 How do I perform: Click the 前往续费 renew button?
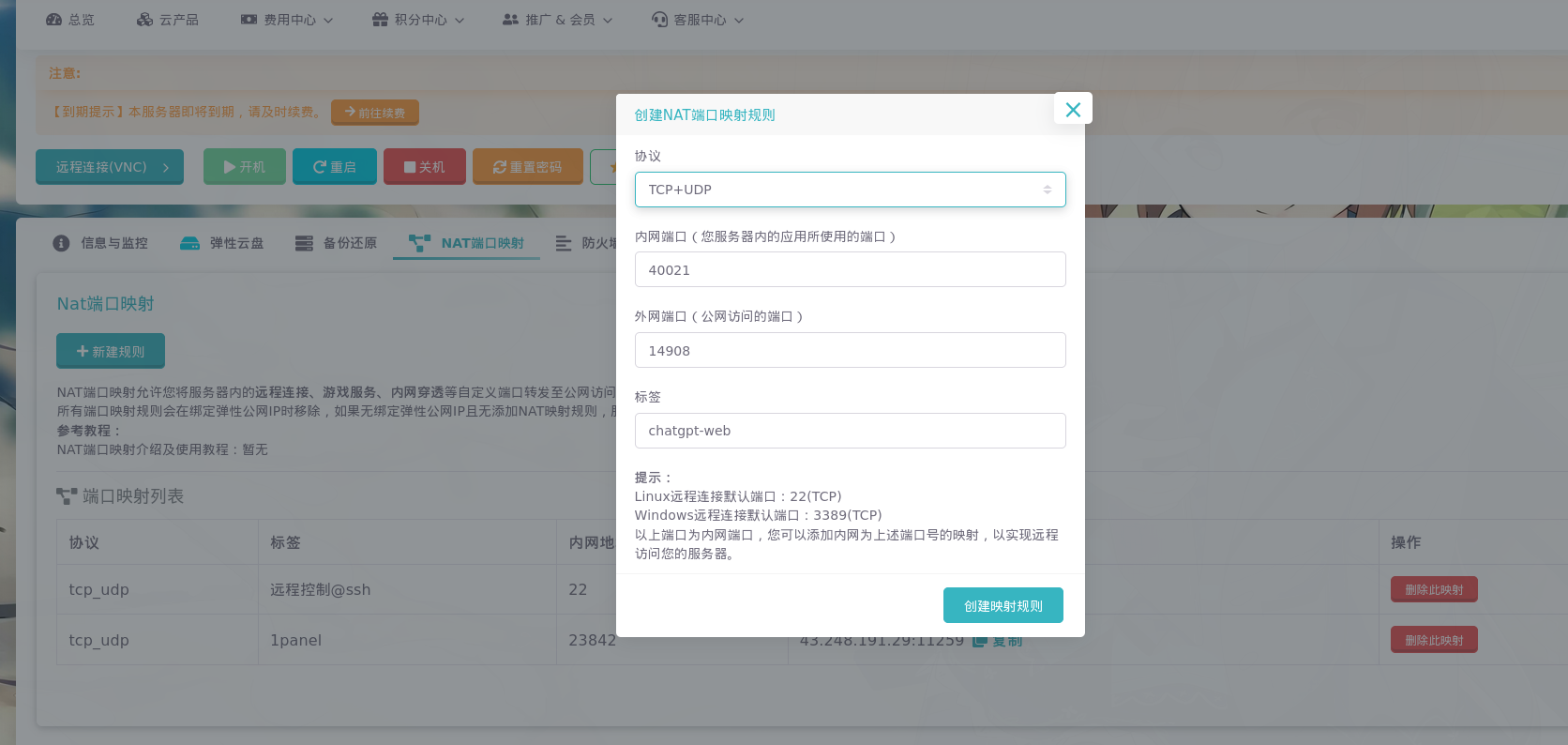click(x=375, y=113)
